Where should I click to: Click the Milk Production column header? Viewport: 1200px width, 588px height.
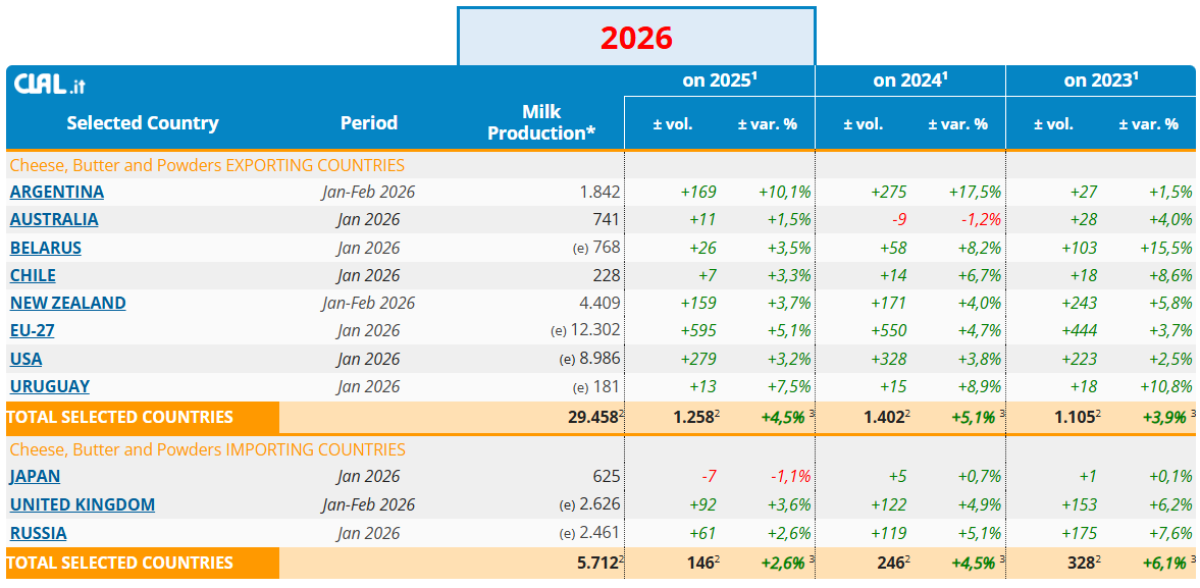click(541, 123)
